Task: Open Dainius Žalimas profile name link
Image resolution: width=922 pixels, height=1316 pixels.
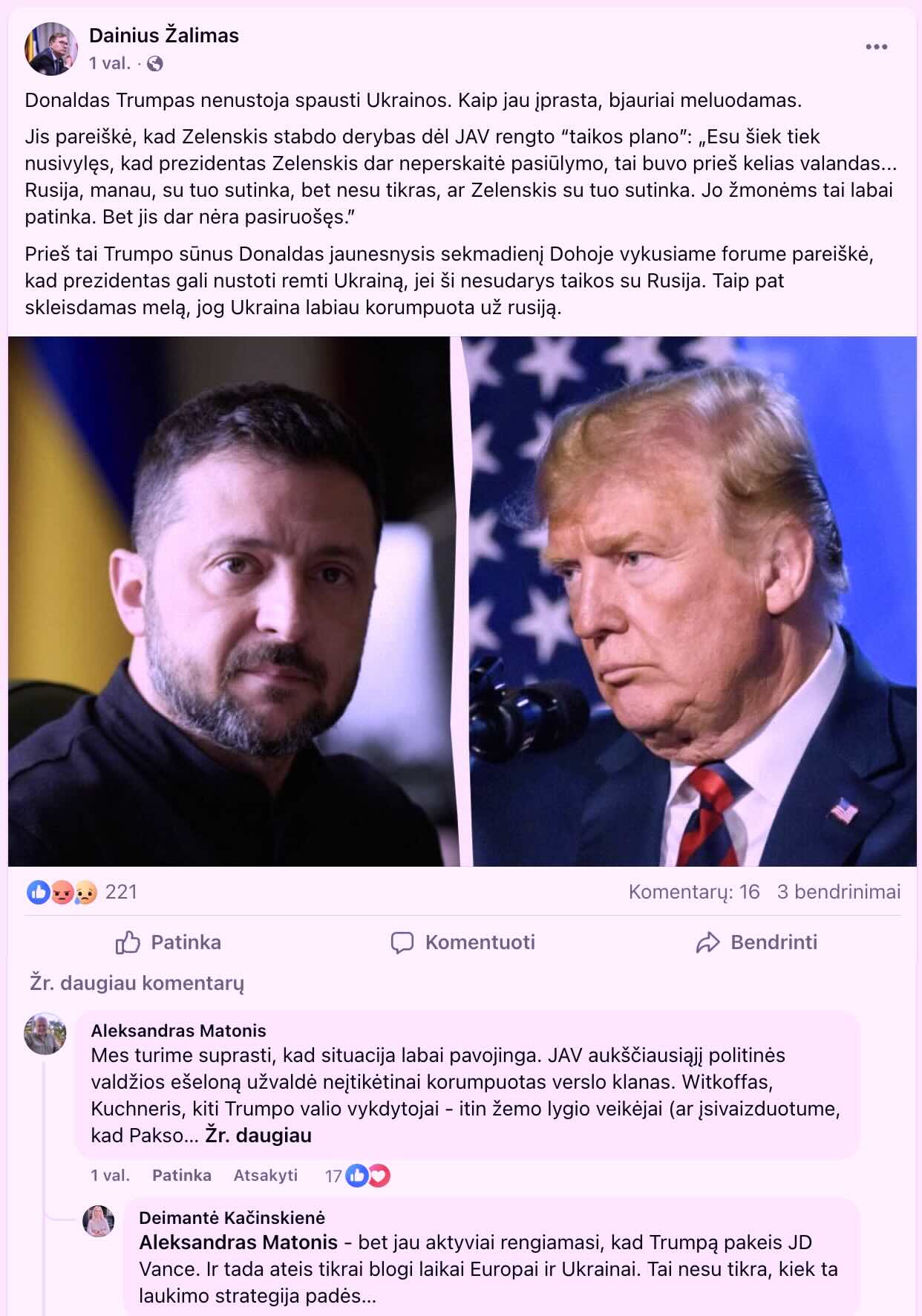Action: pyautogui.click(x=164, y=36)
